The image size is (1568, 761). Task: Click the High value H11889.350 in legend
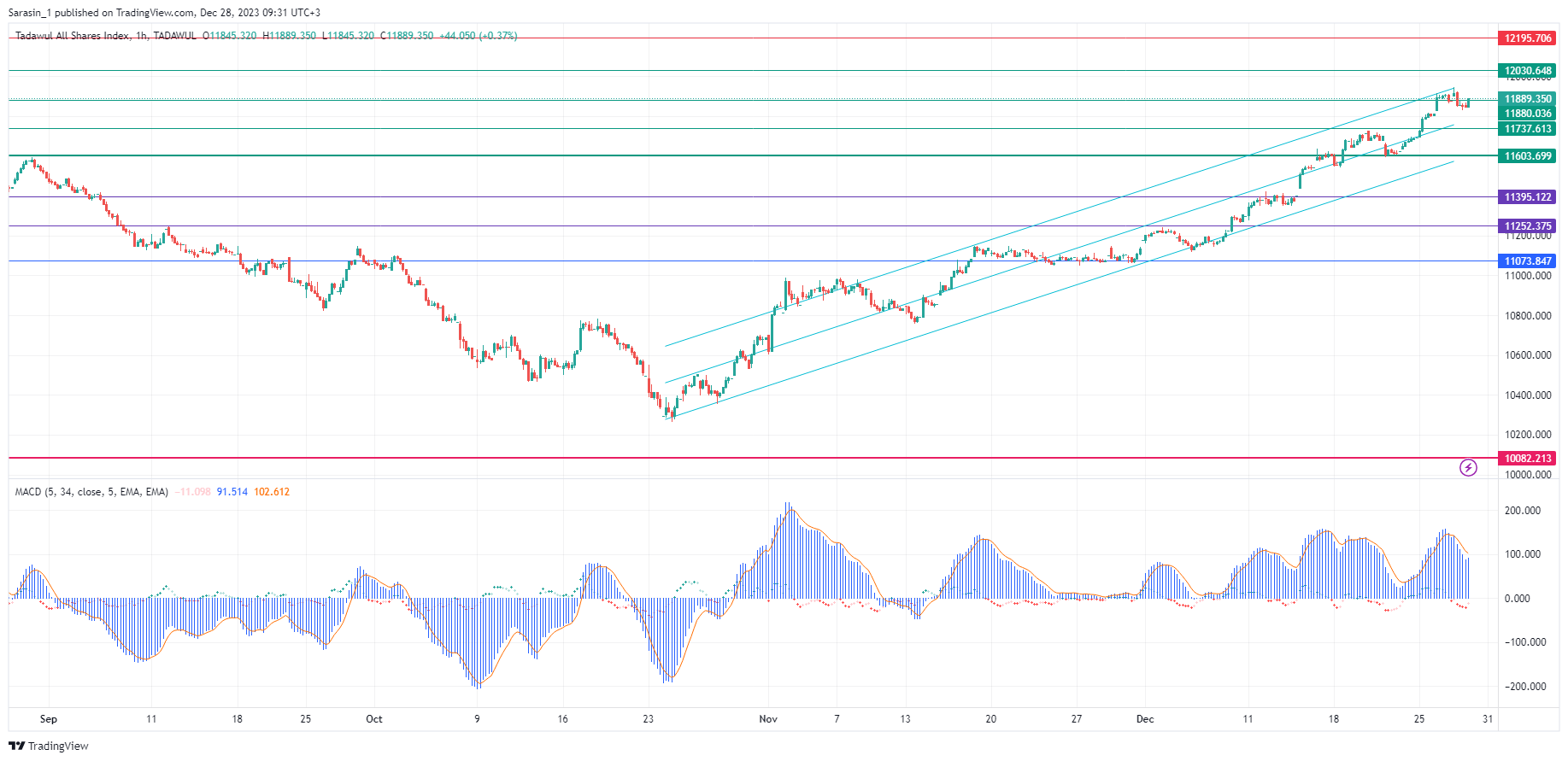[290, 36]
